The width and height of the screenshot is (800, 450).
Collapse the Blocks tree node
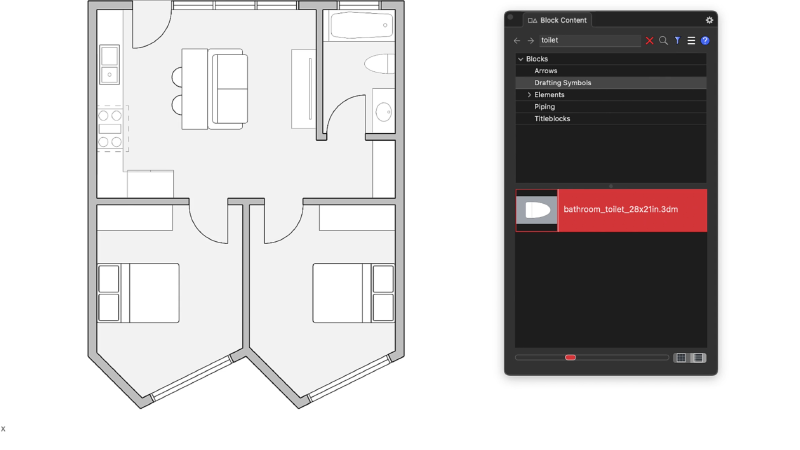coord(520,59)
